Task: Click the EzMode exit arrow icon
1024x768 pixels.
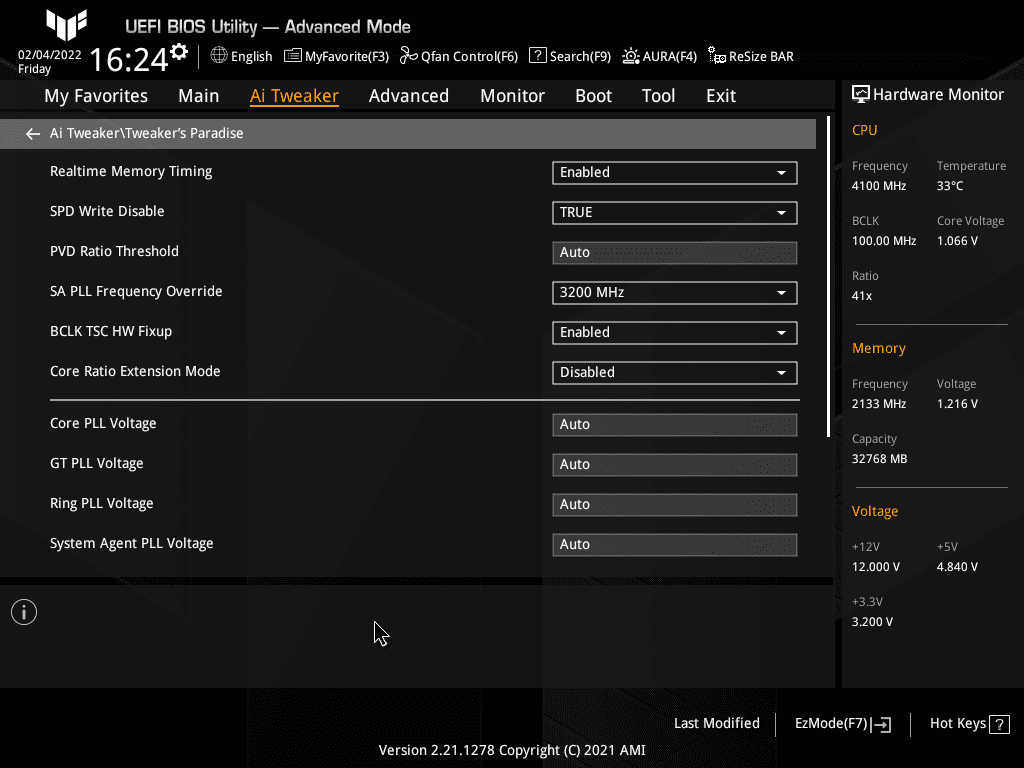Action: (881, 724)
